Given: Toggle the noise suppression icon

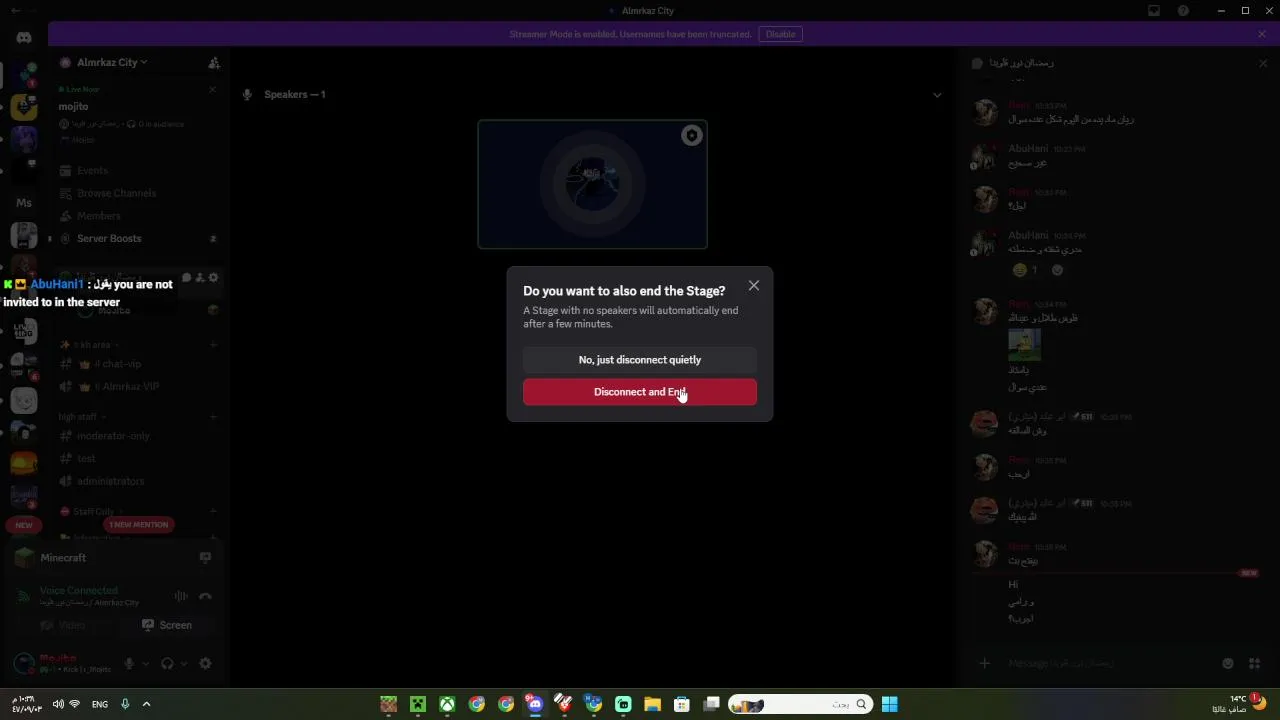Looking at the screenshot, I should (181, 596).
